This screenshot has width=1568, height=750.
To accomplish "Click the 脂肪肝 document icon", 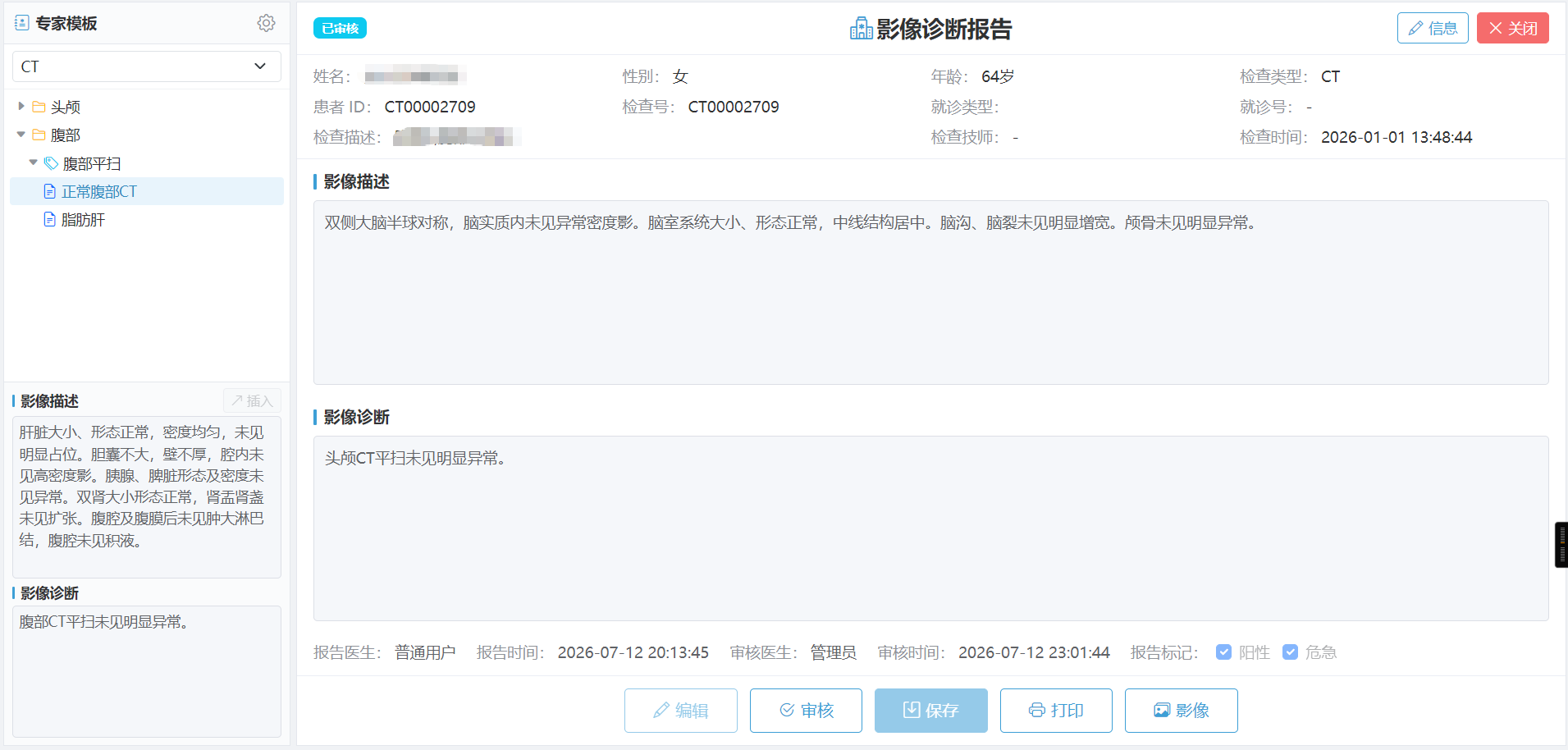I will (x=49, y=219).
